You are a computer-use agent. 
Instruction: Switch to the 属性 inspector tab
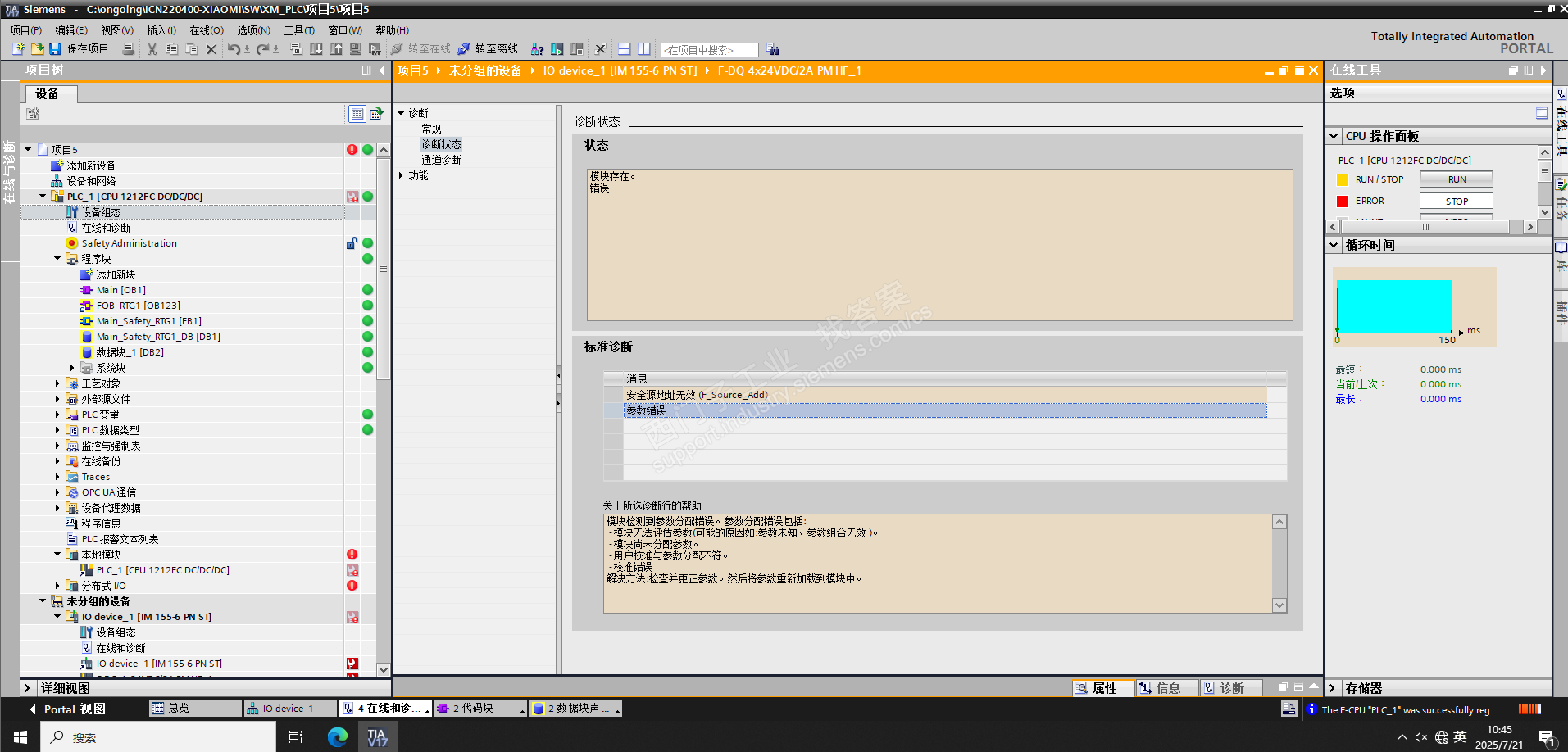[1103, 688]
